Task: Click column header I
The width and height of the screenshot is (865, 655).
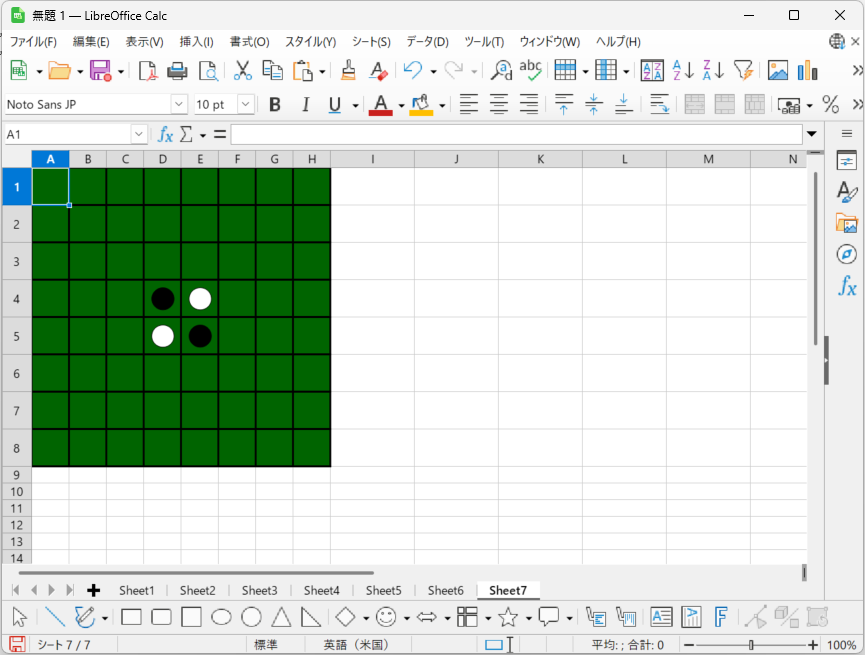Action: pyautogui.click(x=372, y=159)
